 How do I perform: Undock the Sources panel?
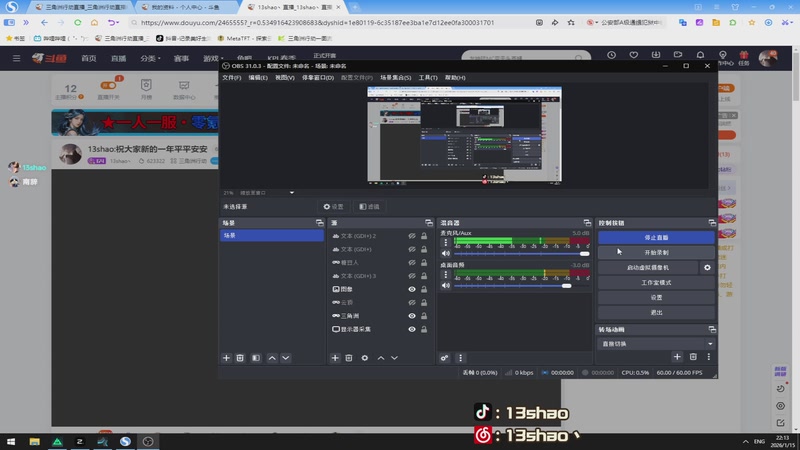429,223
